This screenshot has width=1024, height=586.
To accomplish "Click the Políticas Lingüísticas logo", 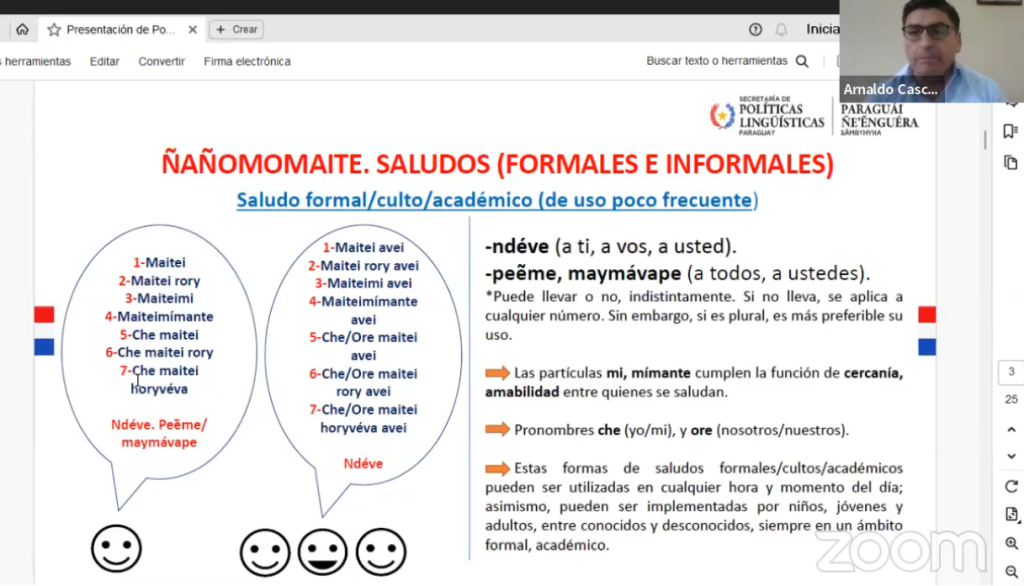I will tap(767, 116).
